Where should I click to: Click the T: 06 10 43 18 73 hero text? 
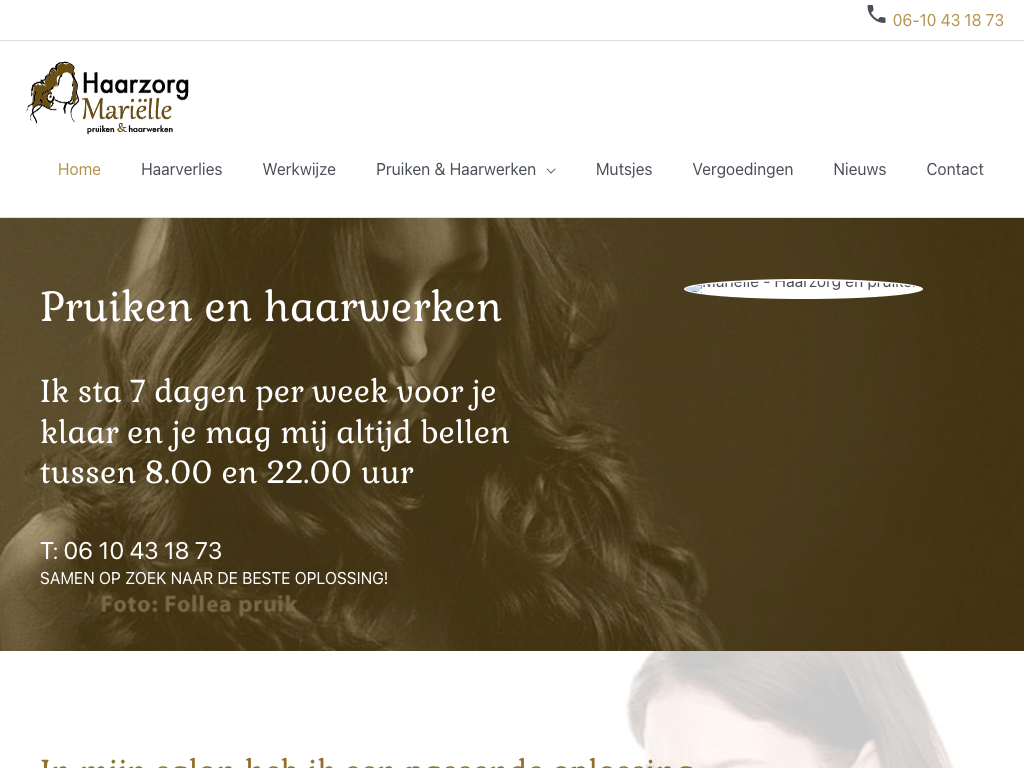pyautogui.click(x=131, y=551)
